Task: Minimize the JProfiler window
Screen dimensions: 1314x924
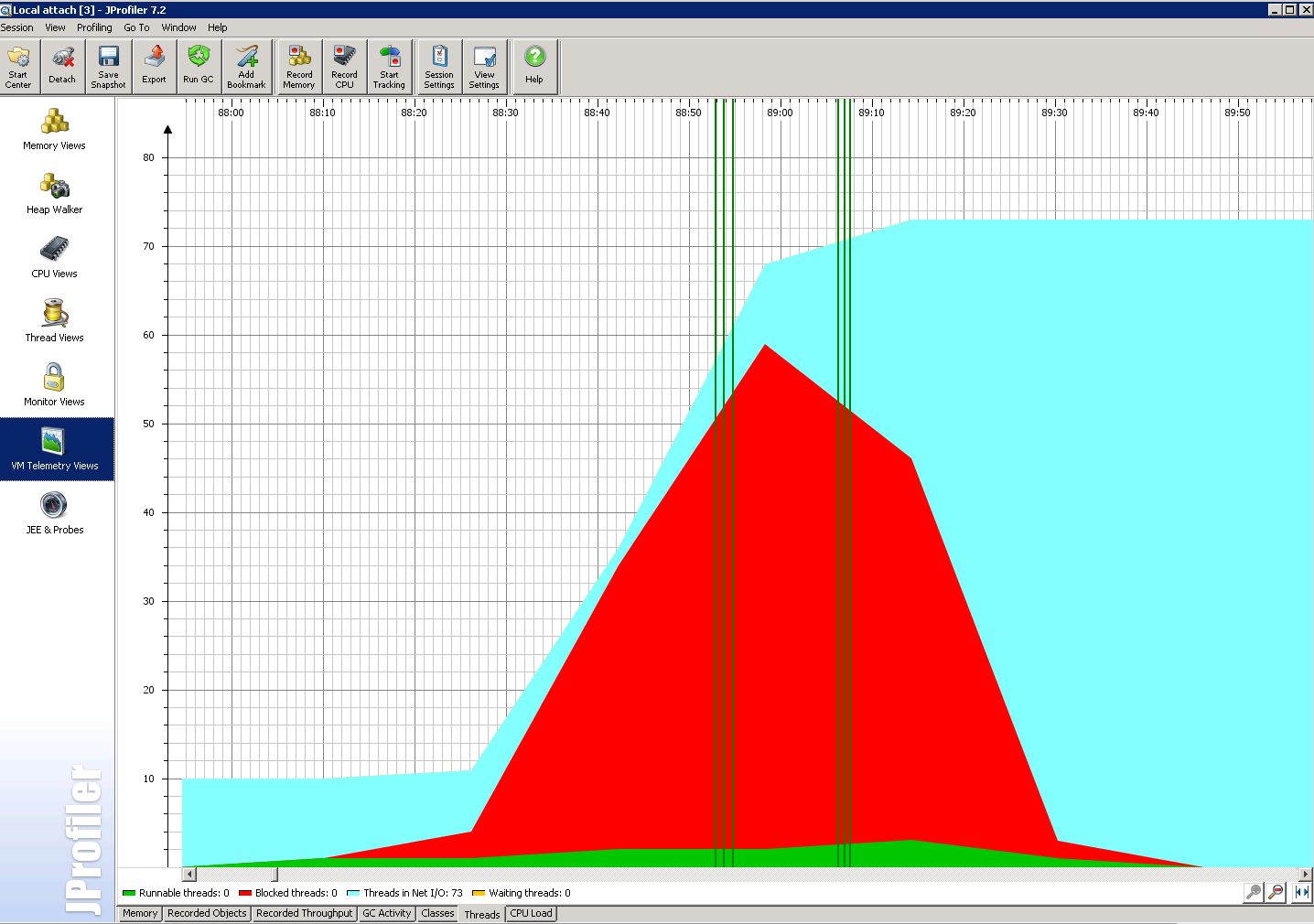Action: click(1275, 9)
